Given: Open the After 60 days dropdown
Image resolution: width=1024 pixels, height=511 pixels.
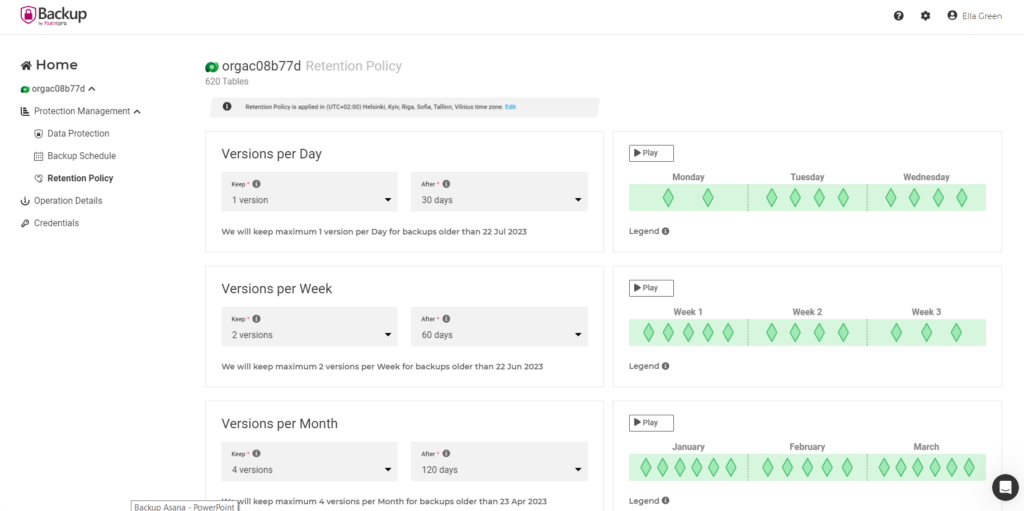Looking at the screenshot, I should 500,327.
